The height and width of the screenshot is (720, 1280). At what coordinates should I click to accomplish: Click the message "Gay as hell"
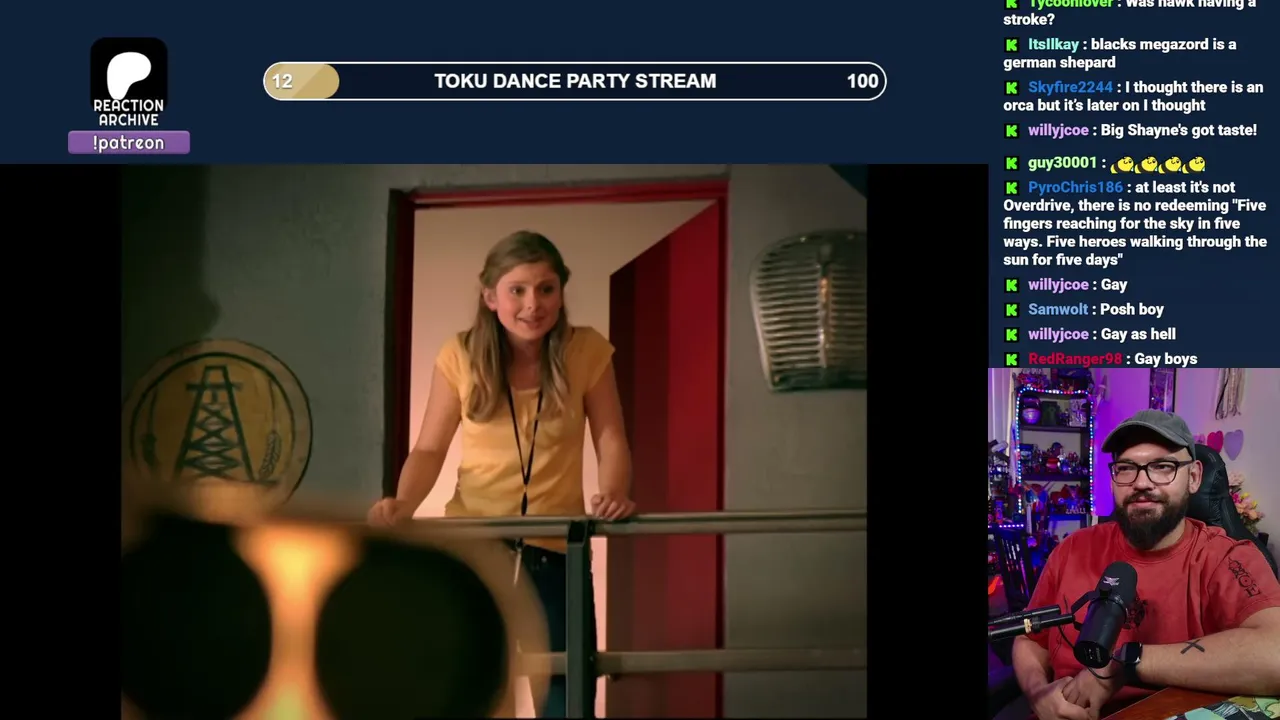click(x=1138, y=335)
